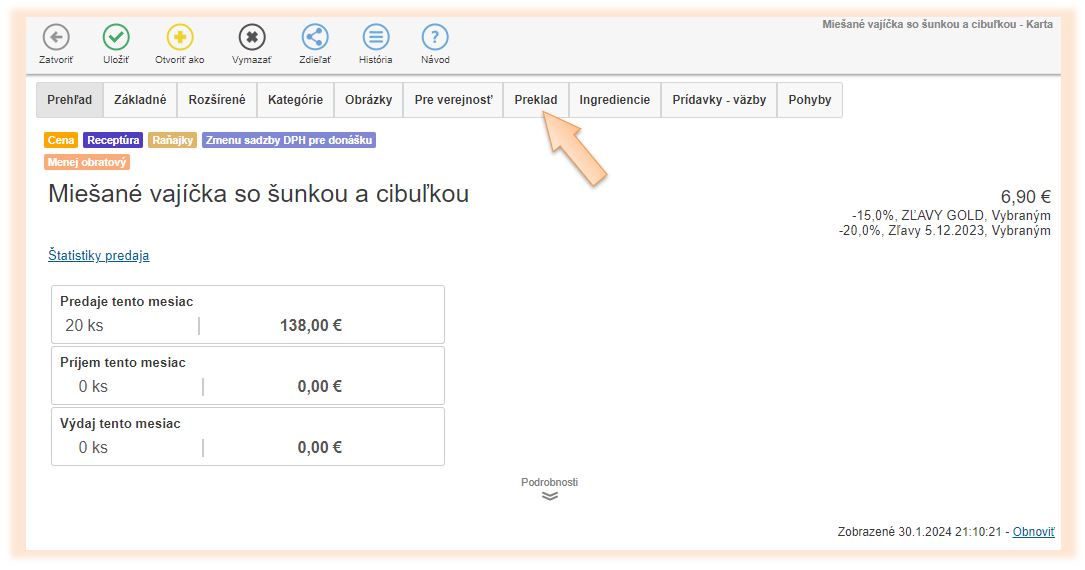The height and width of the screenshot is (570, 1085).
Task: Delete the item using the Vymazať icon
Action: tap(251, 38)
